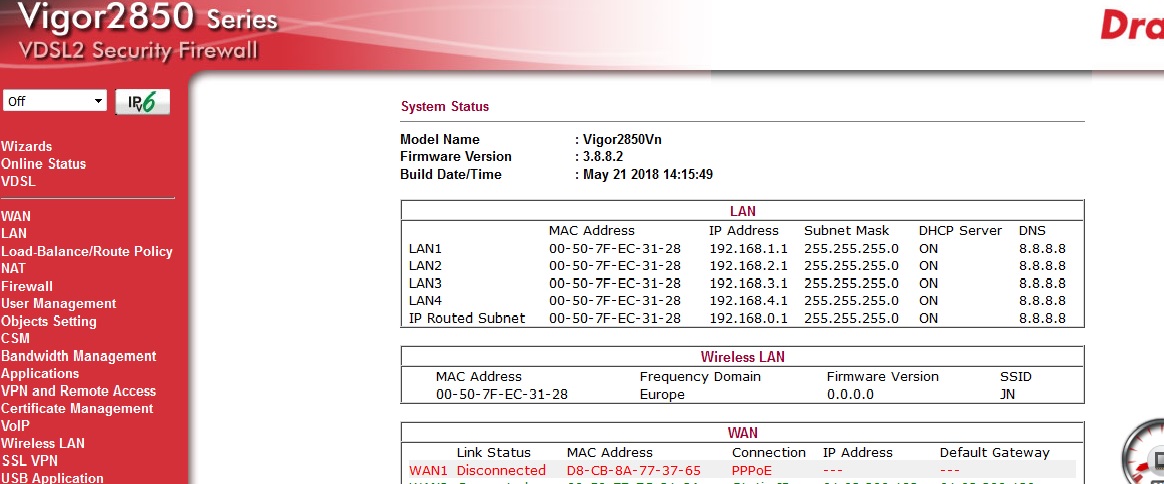Open VPN and Remote Access
1164x484 pixels.
[79, 391]
